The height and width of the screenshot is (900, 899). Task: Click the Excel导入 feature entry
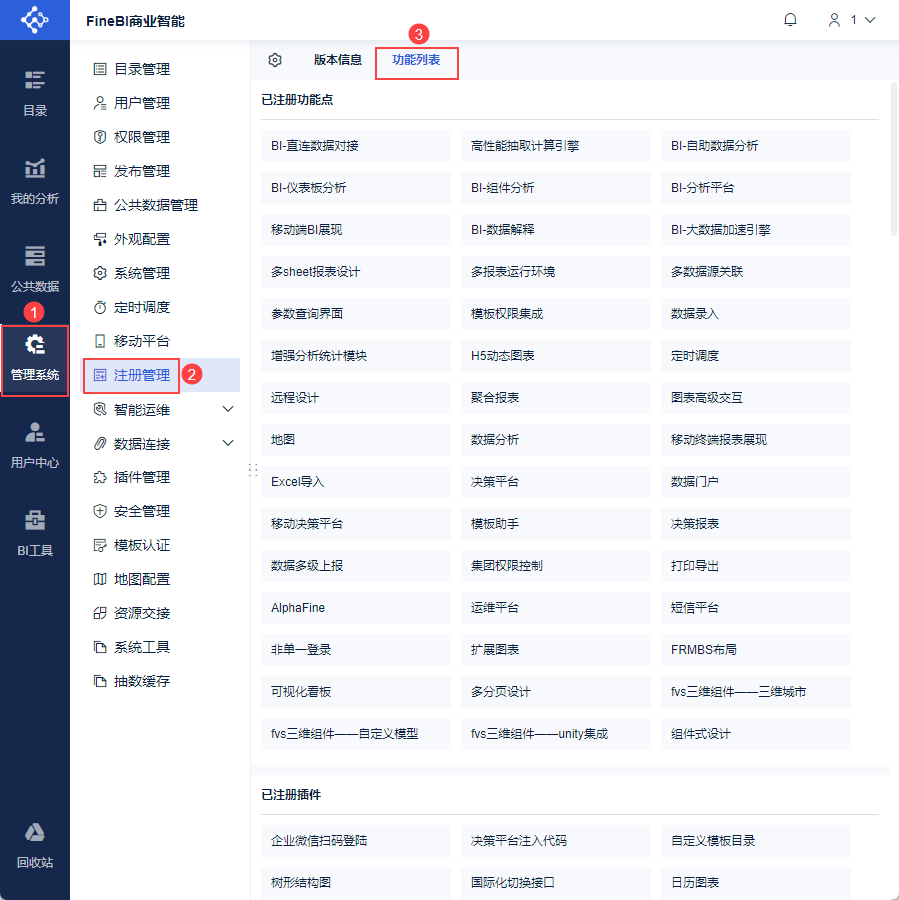coord(356,482)
